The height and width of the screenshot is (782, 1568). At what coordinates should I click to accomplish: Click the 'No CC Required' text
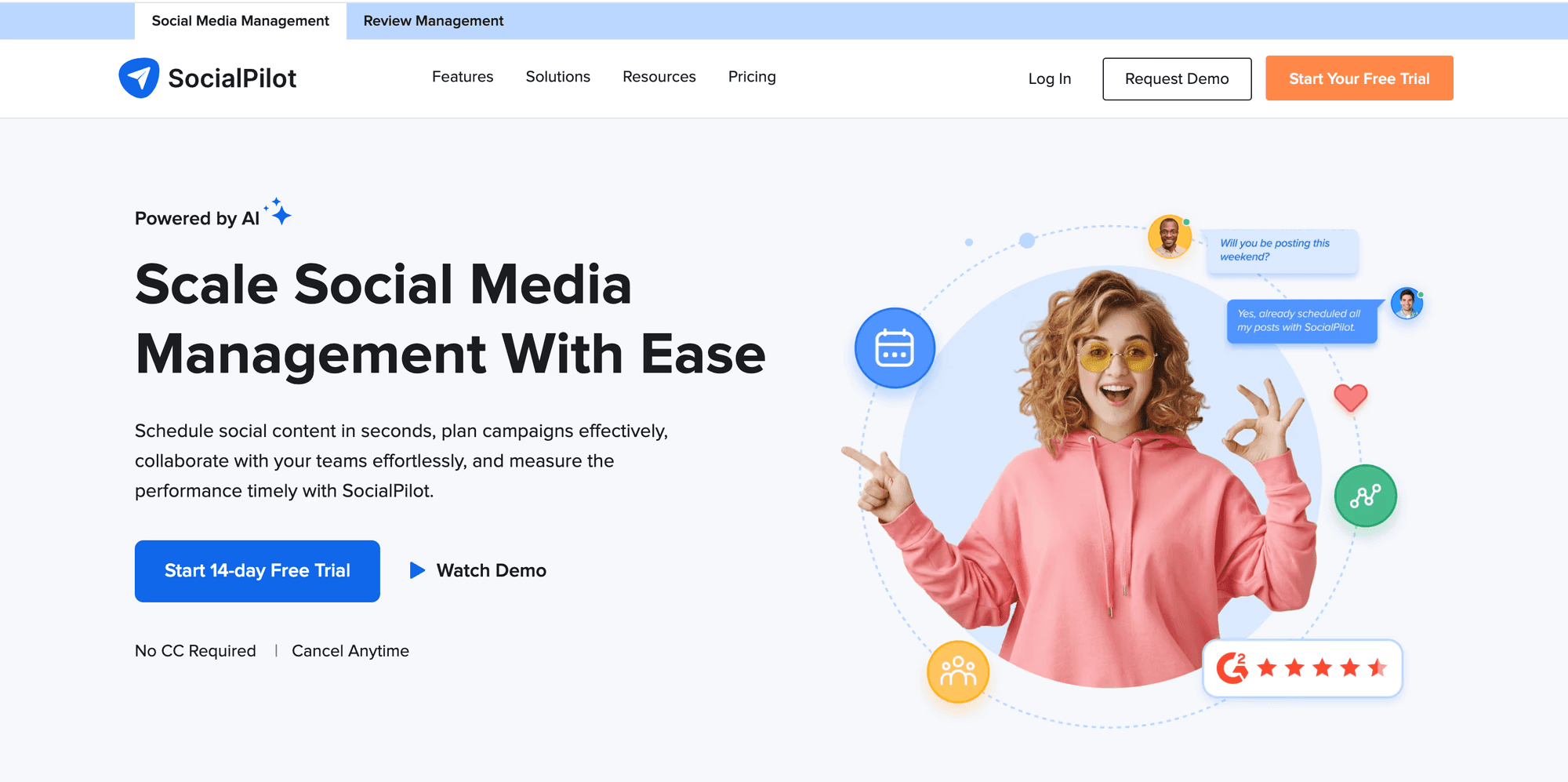coord(195,651)
